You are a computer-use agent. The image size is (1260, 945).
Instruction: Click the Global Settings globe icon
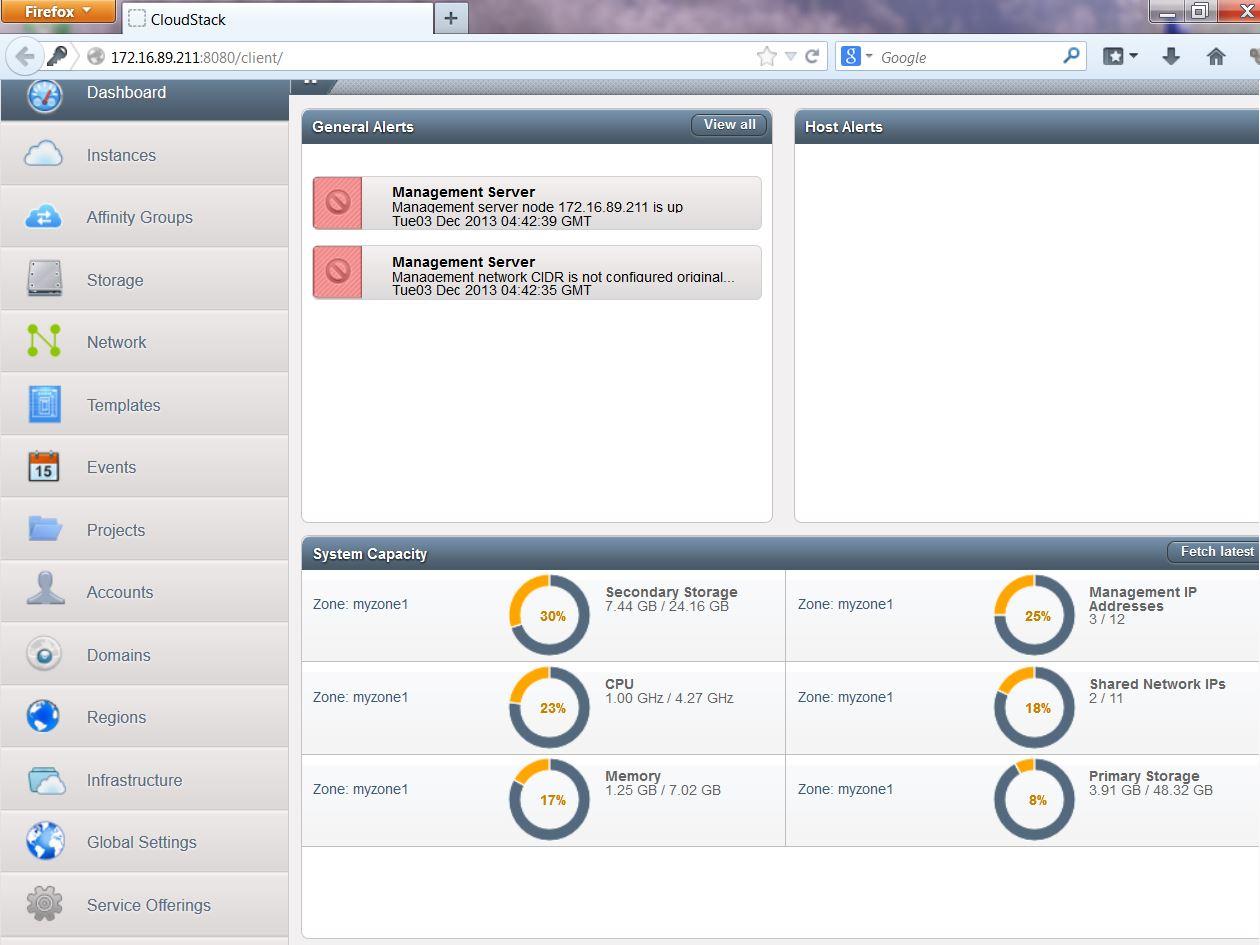(x=45, y=842)
